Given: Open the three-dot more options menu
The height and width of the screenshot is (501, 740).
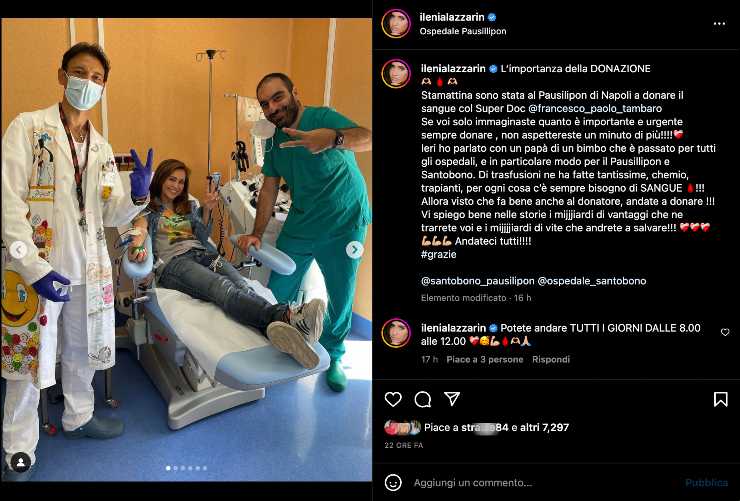Looking at the screenshot, I should click(x=719, y=24).
